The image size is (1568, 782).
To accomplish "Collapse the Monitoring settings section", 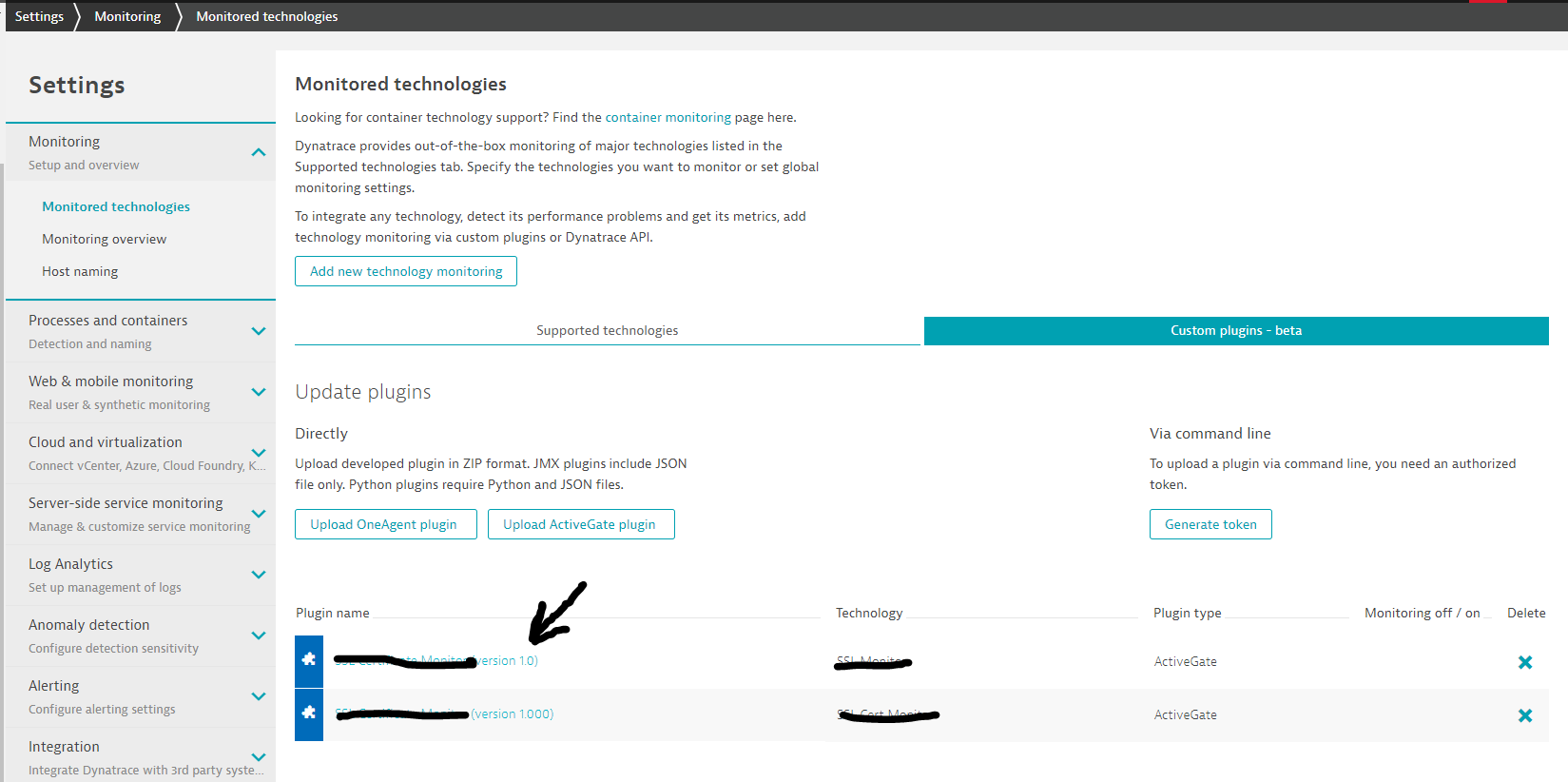I will 258,152.
